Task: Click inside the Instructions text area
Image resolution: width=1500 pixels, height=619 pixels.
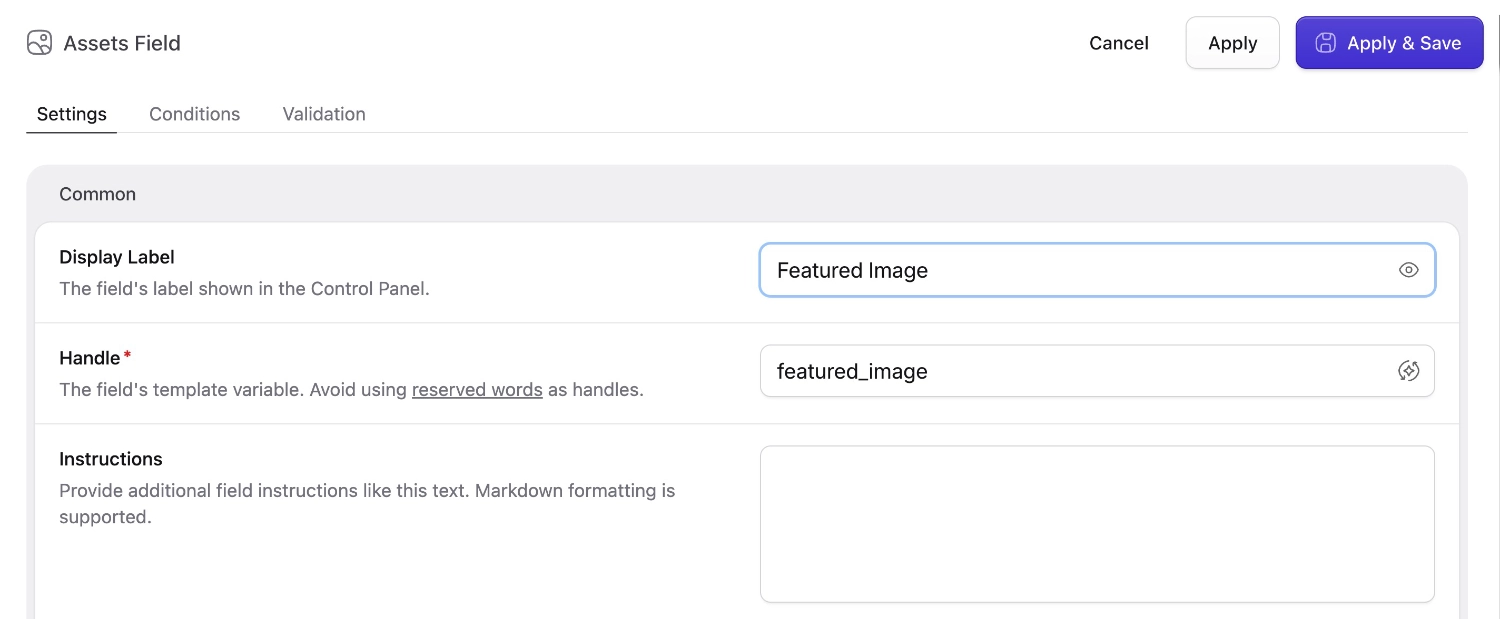Action: click(1097, 523)
